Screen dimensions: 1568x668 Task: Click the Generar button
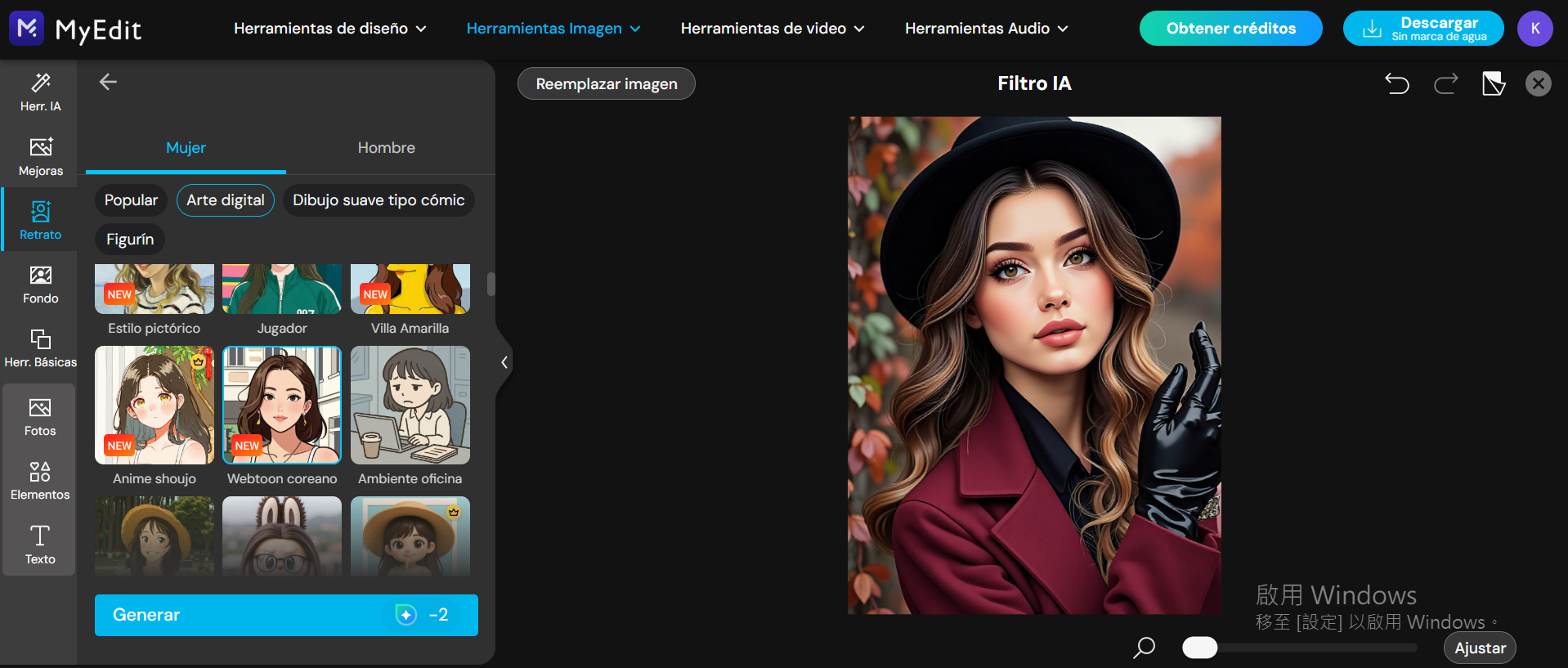click(x=286, y=615)
